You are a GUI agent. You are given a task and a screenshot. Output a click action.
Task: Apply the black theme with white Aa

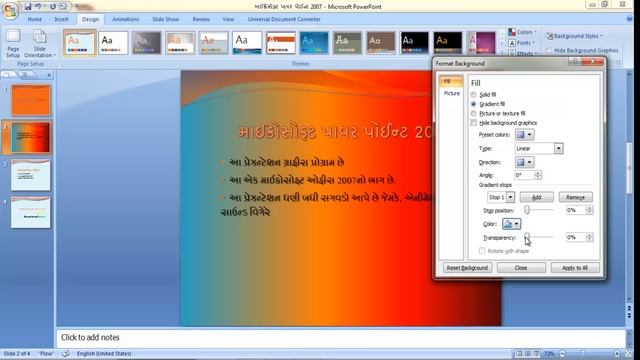pyautogui.click(x=414, y=43)
